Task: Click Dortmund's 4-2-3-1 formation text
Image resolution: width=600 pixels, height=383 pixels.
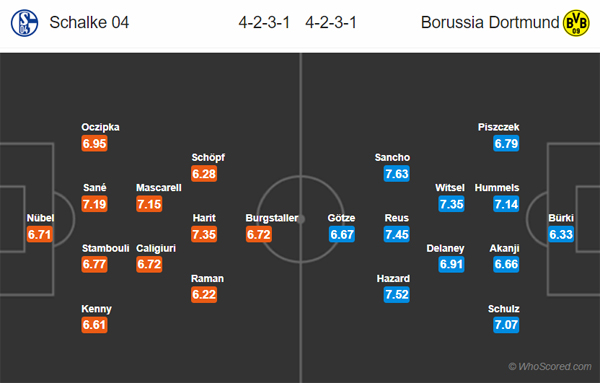Action: pyautogui.click(x=331, y=23)
